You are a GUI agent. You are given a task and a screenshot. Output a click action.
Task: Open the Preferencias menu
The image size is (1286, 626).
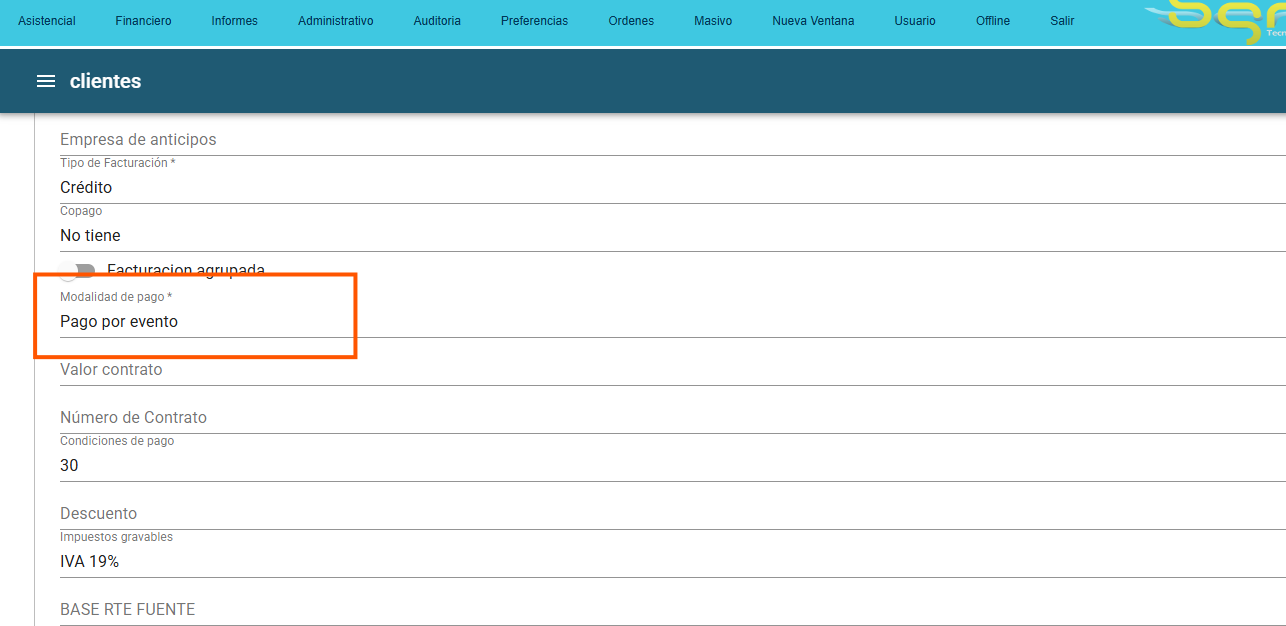[x=534, y=21]
